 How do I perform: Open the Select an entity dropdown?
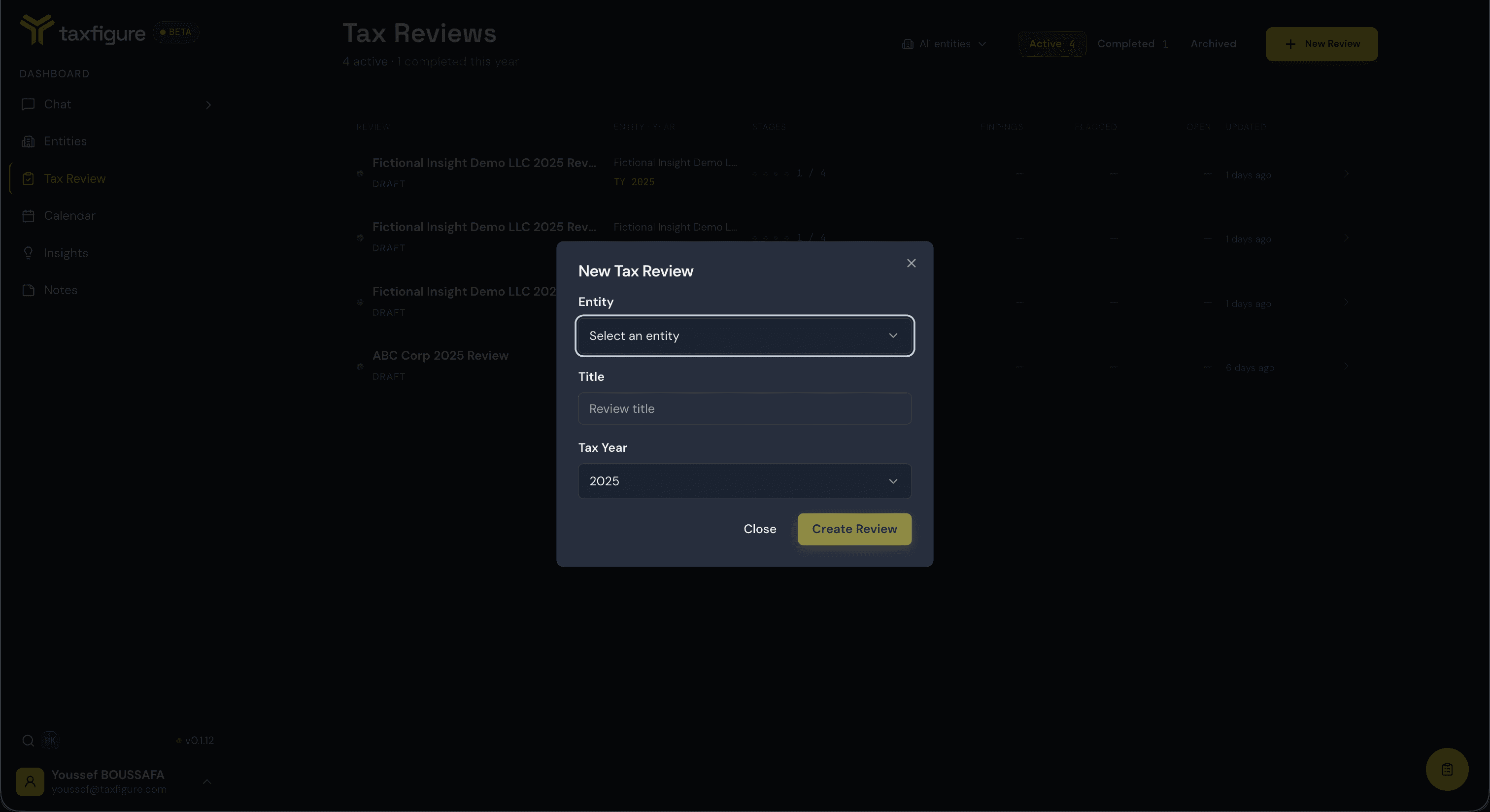click(x=745, y=336)
